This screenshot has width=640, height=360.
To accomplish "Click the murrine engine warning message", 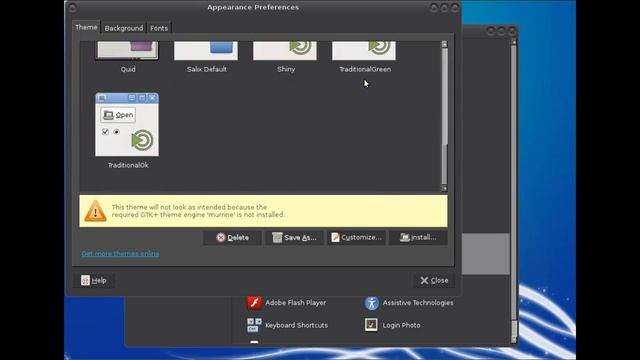I will (x=198, y=211).
